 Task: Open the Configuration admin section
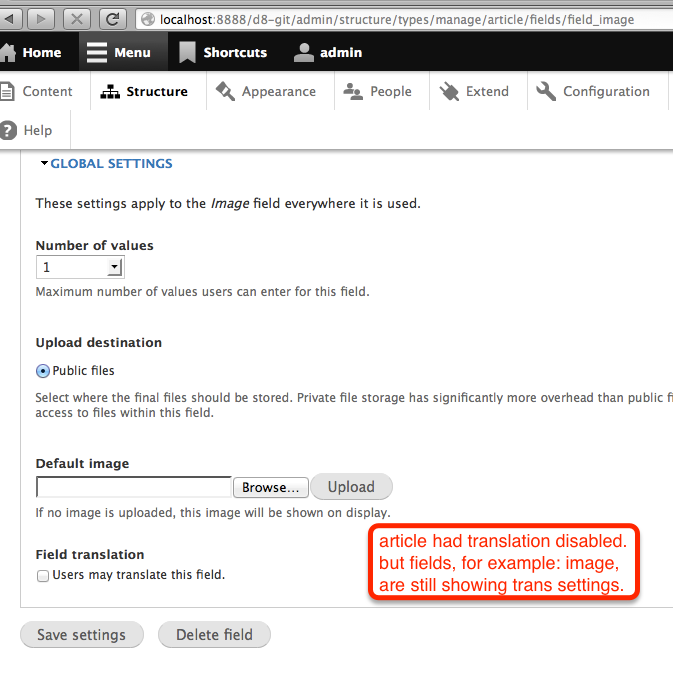pos(598,91)
